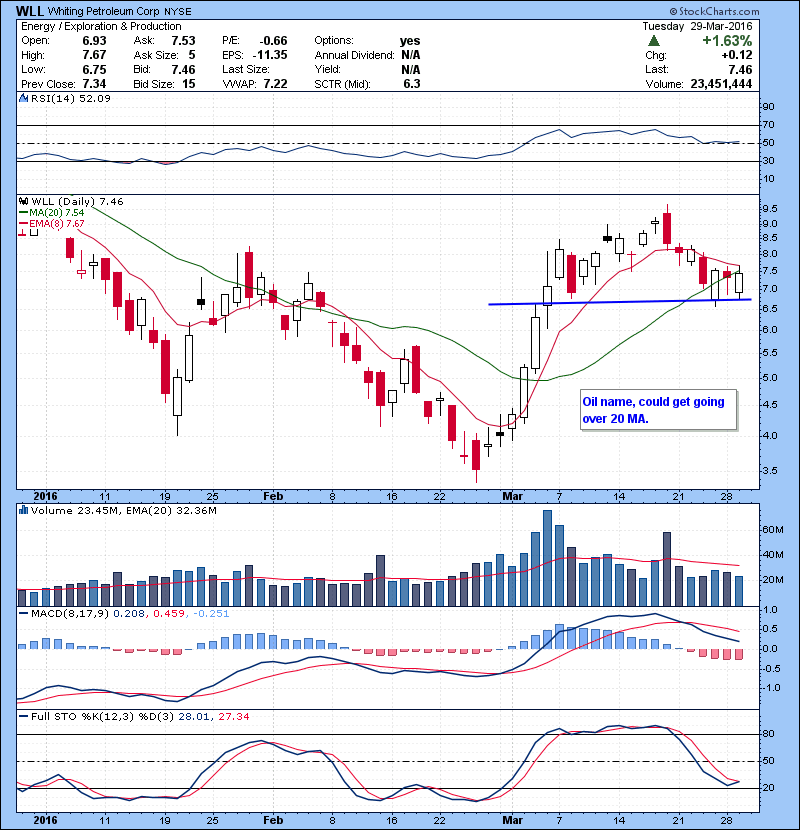Click the green up-triangle beside +1.63%

click(x=654, y=41)
